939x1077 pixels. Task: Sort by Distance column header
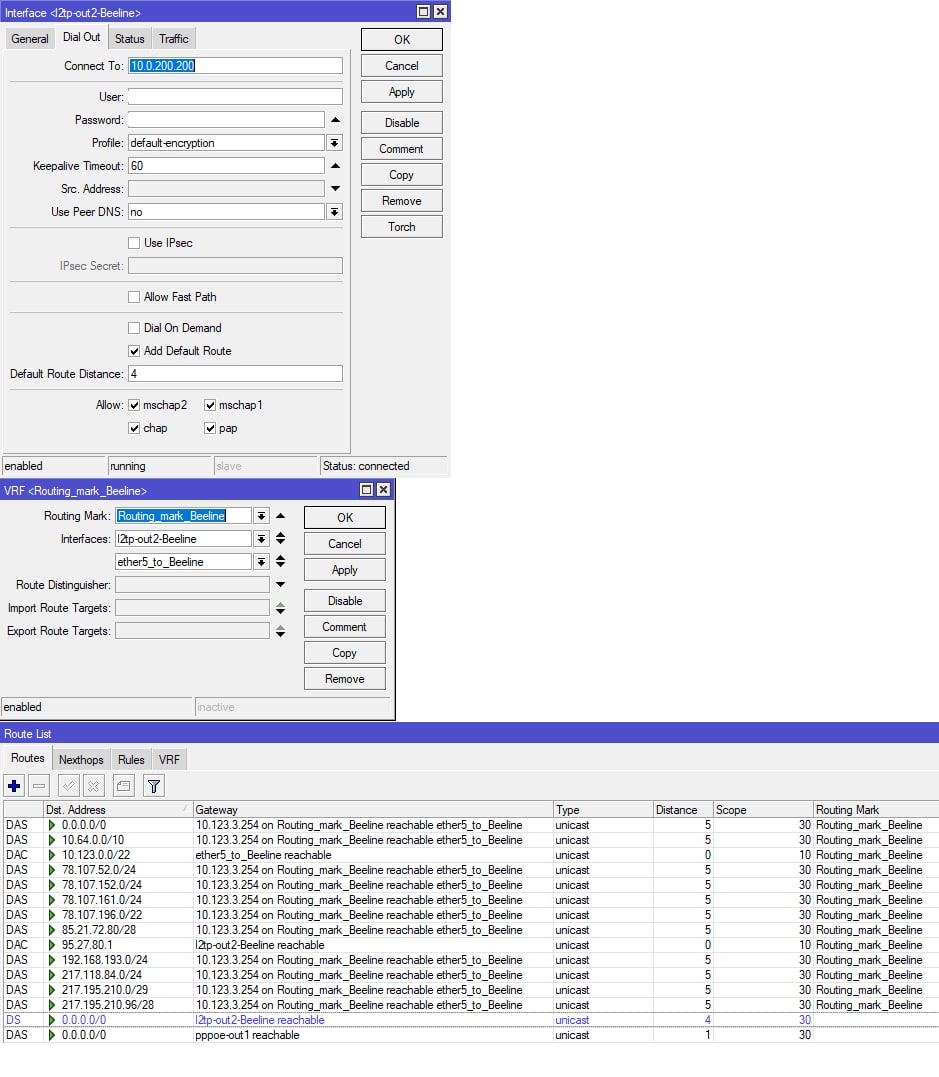[x=683, y=810]
